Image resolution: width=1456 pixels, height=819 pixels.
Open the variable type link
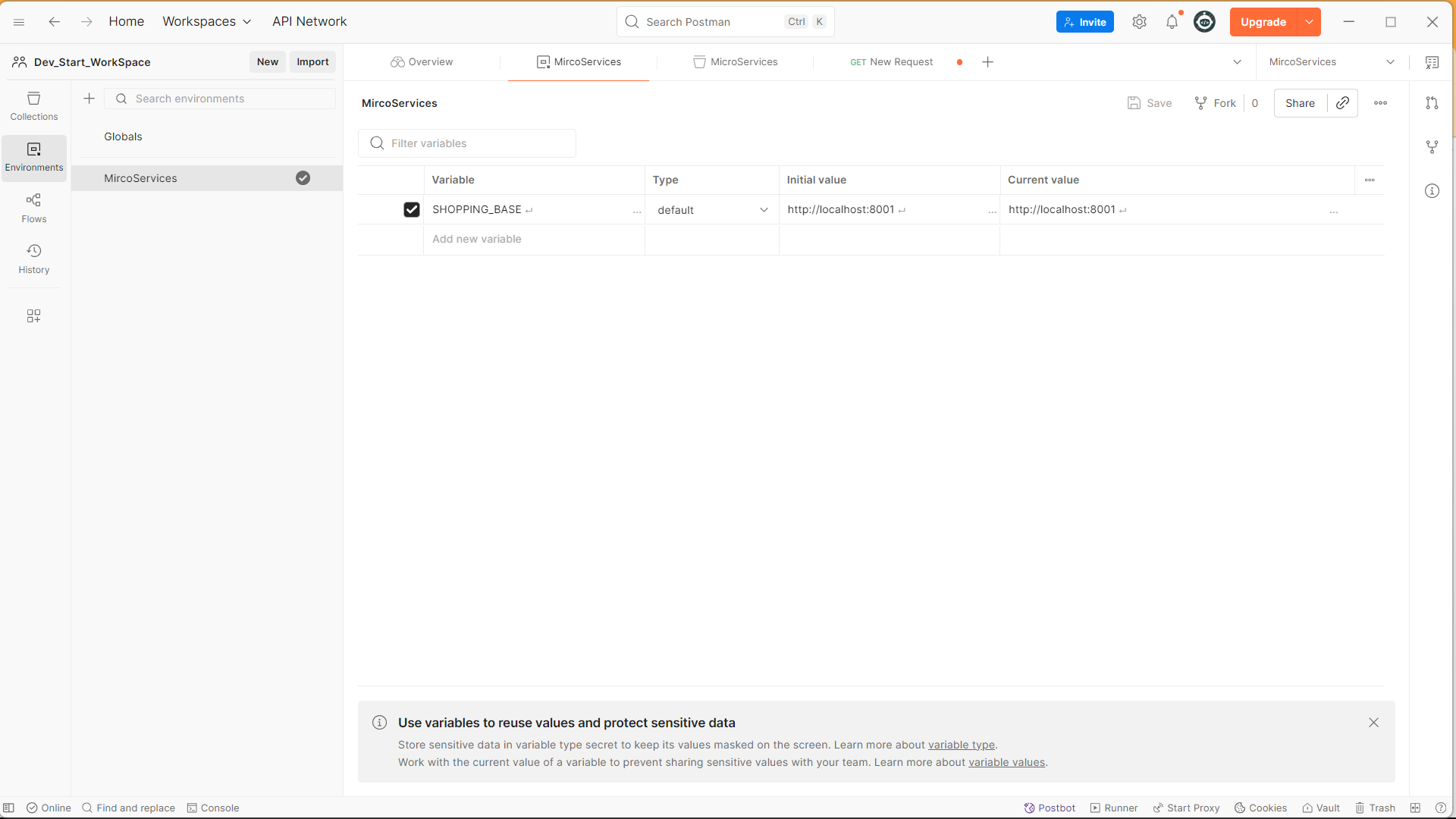click(x=961, y=745)
